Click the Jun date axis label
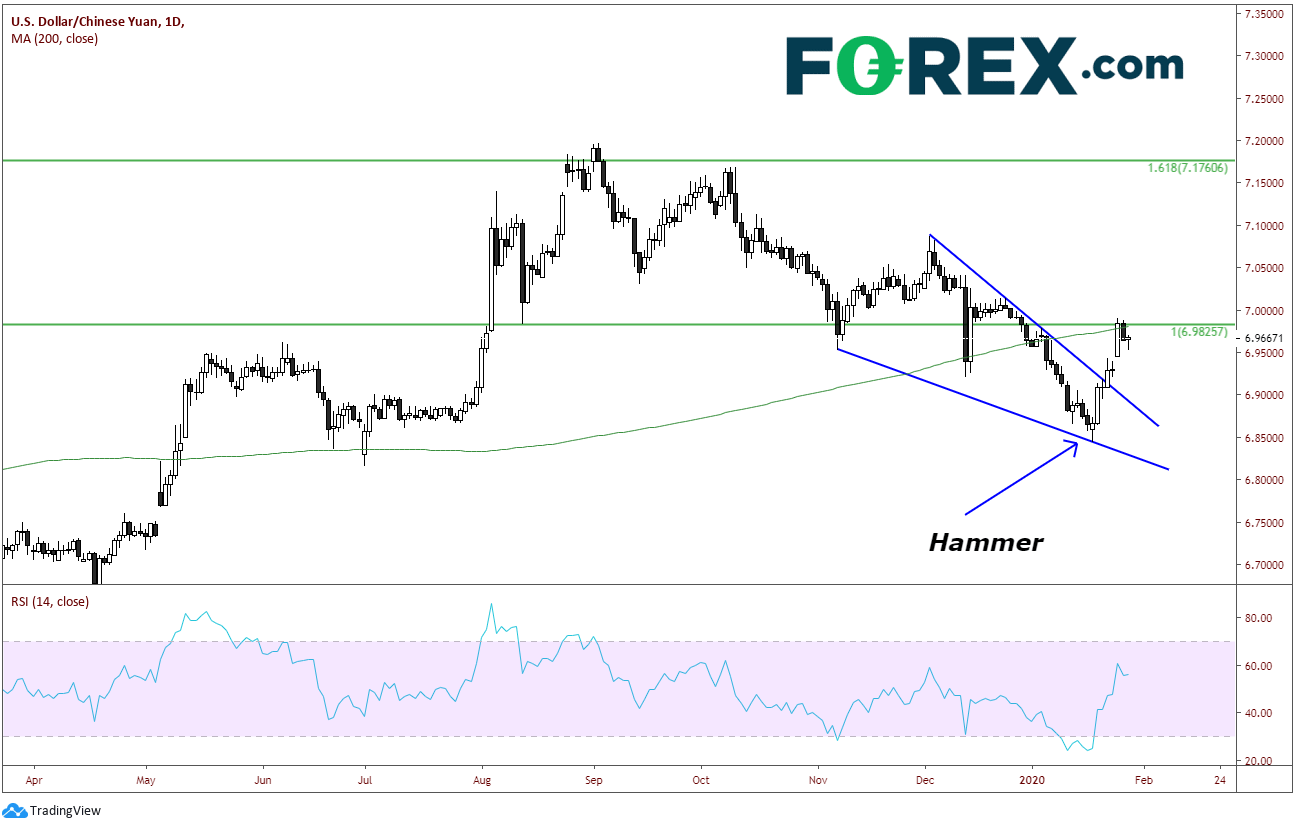This screenshot has width=1299, height=829. (262, 778)
